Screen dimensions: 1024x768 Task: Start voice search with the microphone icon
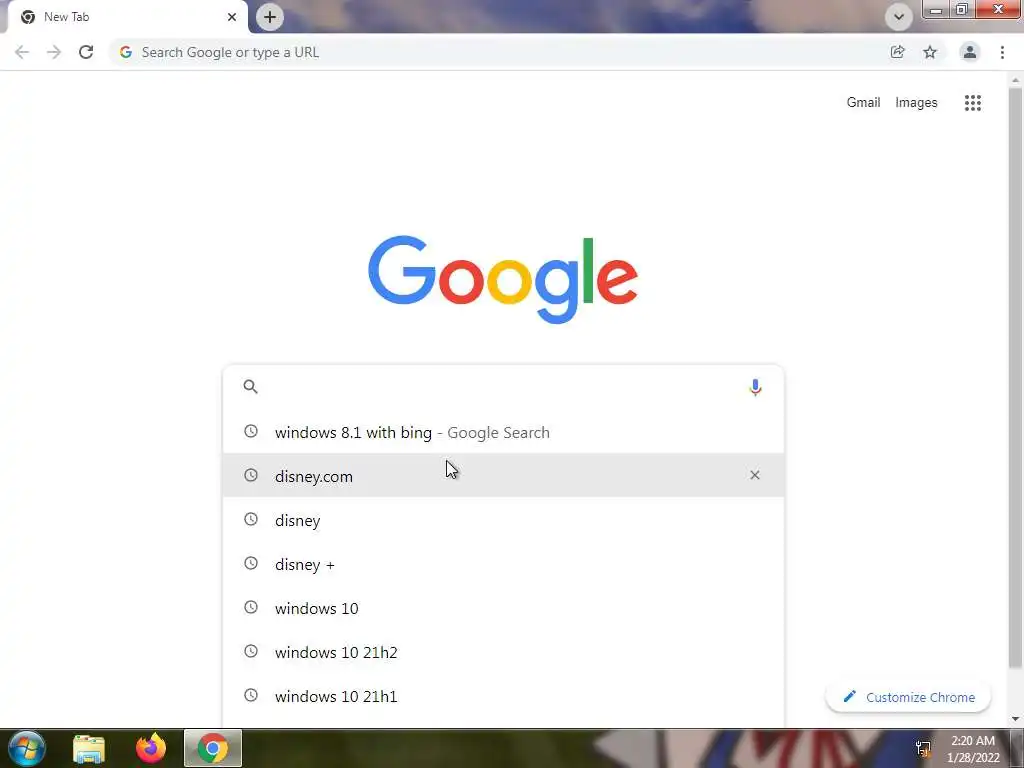pos(755,387)
